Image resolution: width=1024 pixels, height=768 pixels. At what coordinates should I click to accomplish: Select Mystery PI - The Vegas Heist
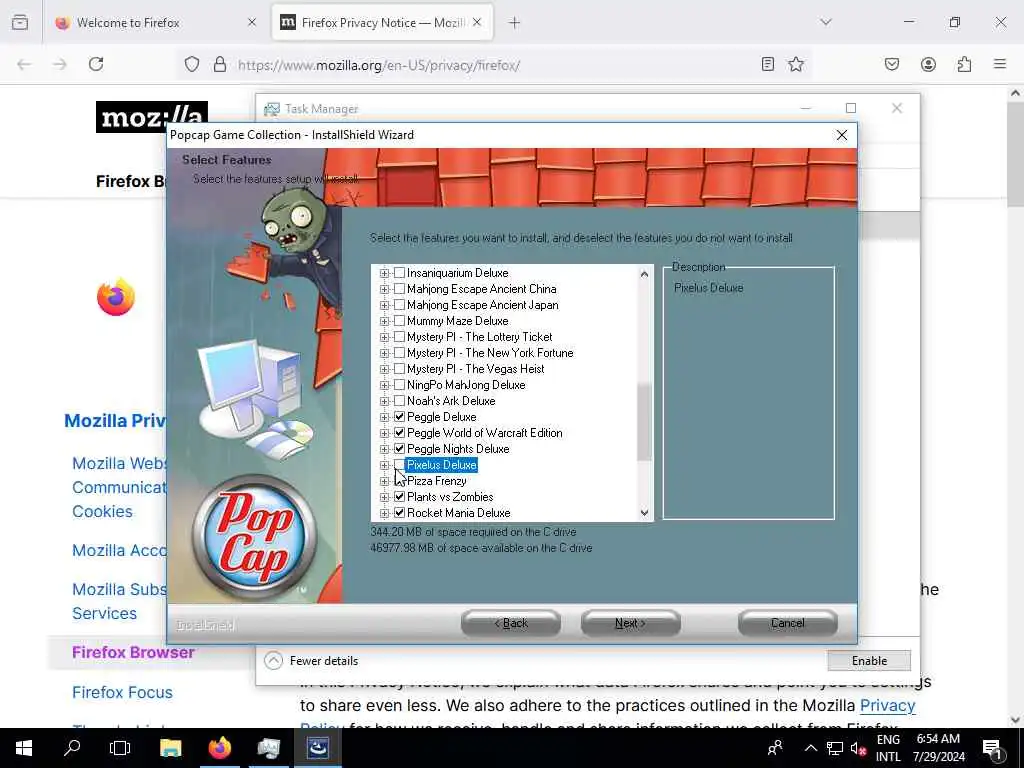click(x=475, y=369)
